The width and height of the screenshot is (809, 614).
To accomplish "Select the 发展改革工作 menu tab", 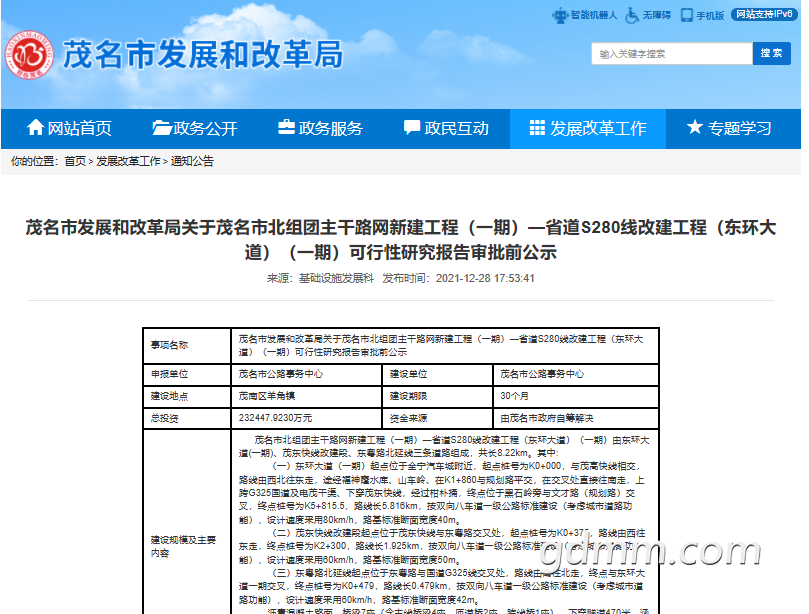I will click(x=588, y=128).
